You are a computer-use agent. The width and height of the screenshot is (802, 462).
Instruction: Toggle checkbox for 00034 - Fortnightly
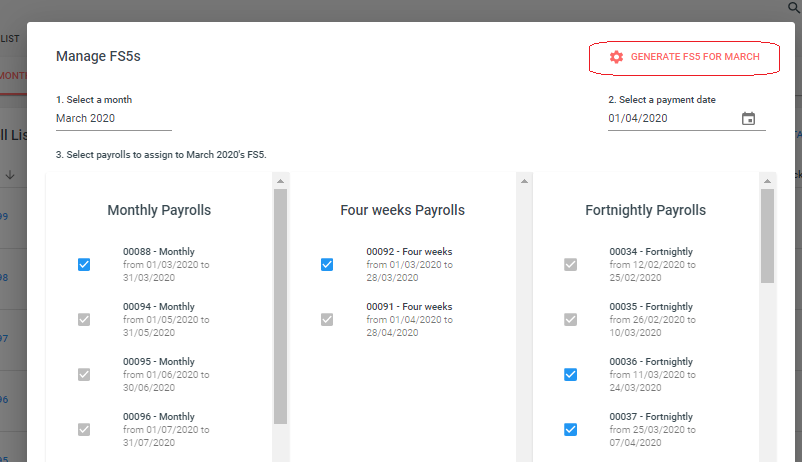570,265
